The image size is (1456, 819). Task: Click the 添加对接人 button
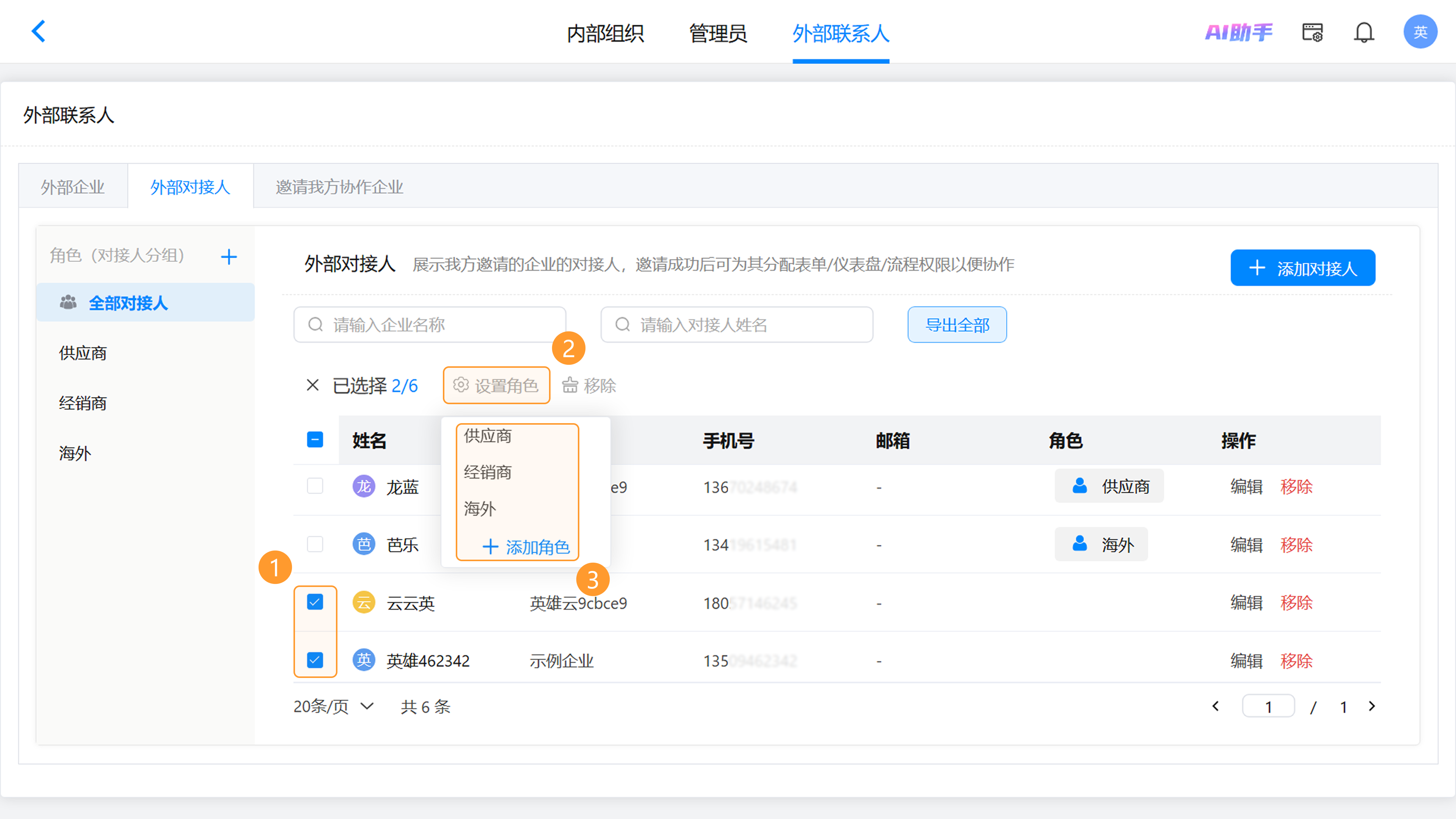point(1303,268)
